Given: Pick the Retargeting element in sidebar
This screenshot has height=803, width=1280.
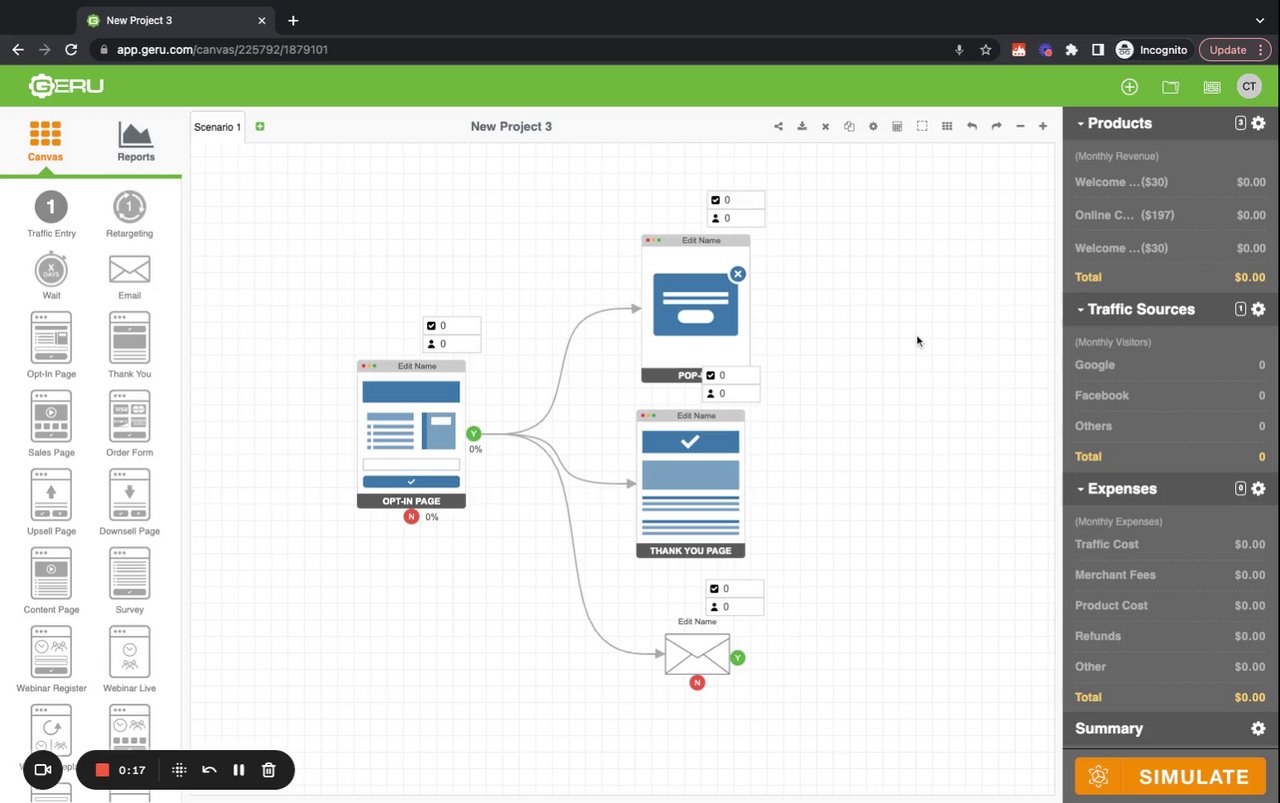Looking at the screenshot, I should click(129, 208).
